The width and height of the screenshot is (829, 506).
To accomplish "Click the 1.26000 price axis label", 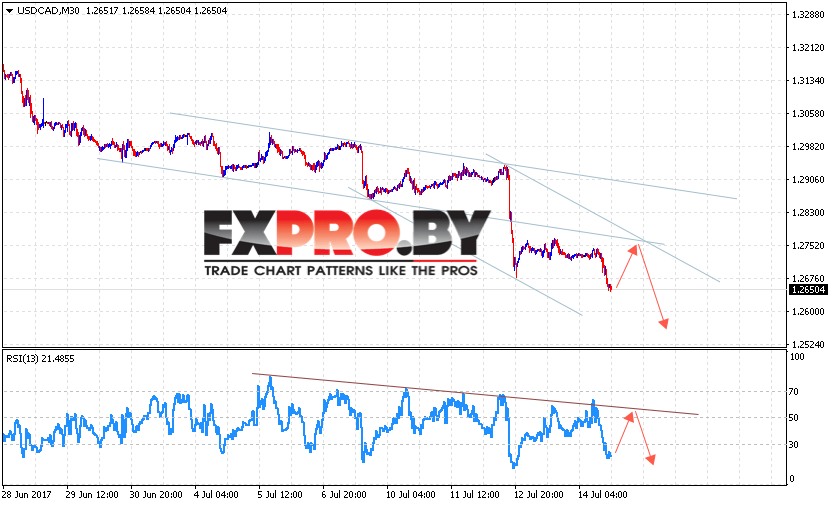I will click(808, 311).
